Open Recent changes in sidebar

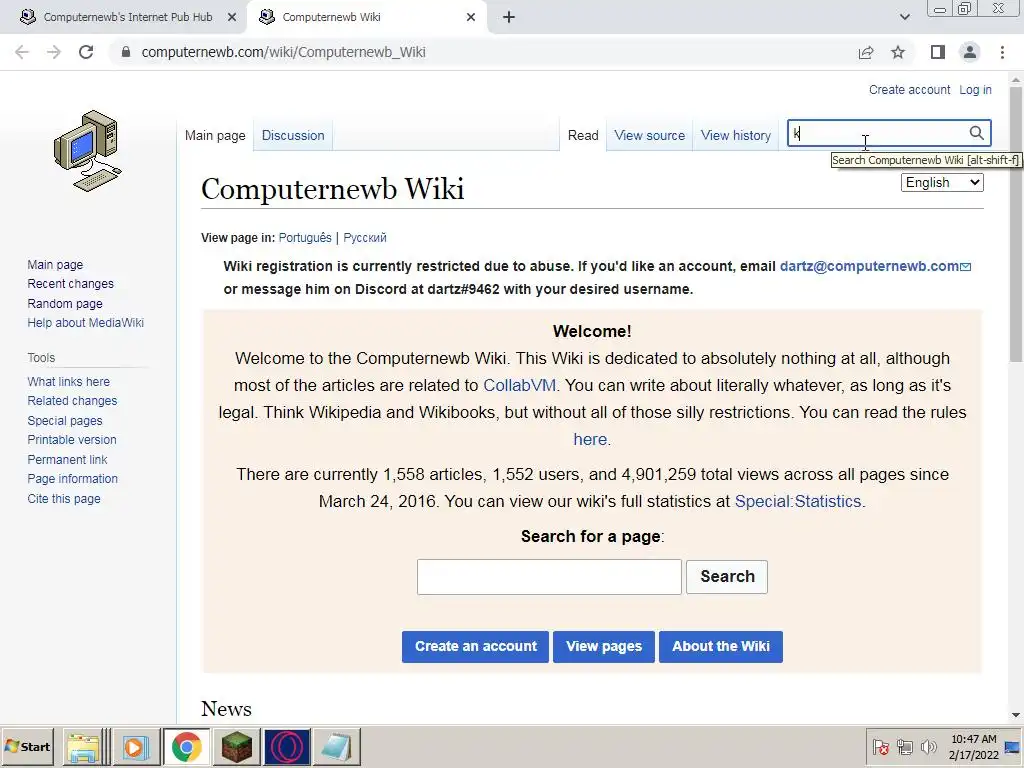[x=71, y=283]
